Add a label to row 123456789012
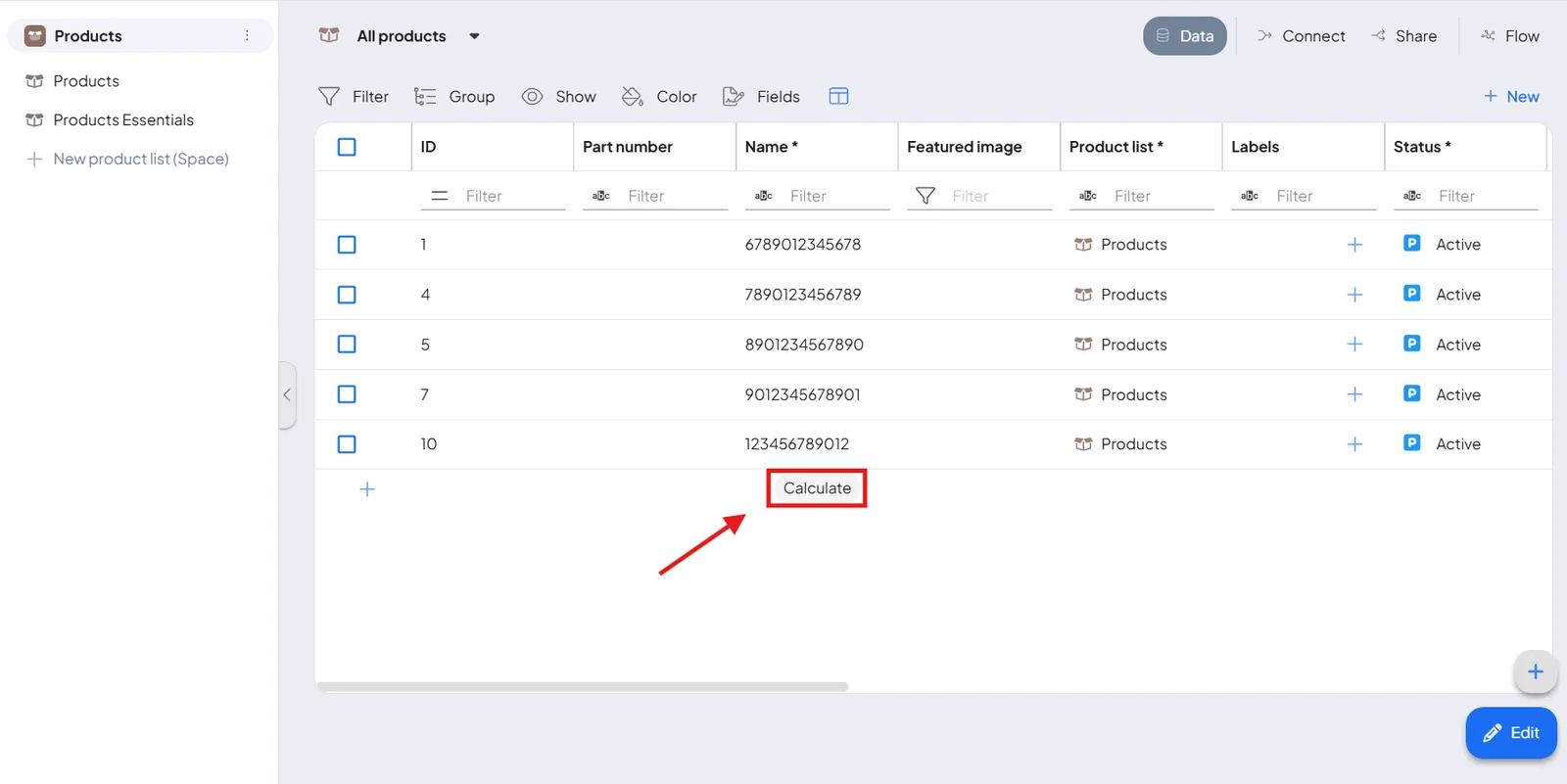1567x784 pixels. 1354,444
